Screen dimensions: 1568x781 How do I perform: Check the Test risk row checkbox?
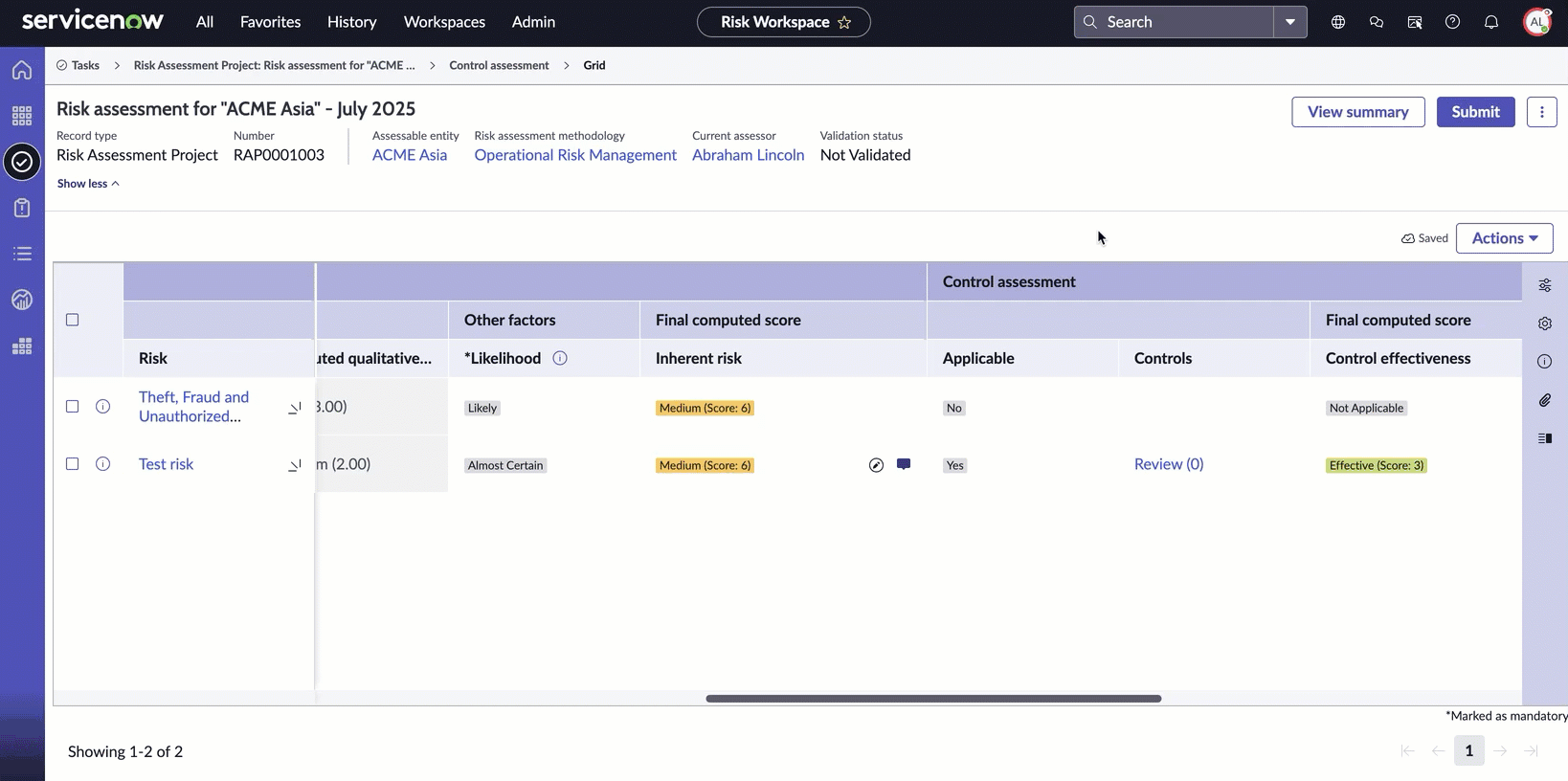tap(72, 463)
